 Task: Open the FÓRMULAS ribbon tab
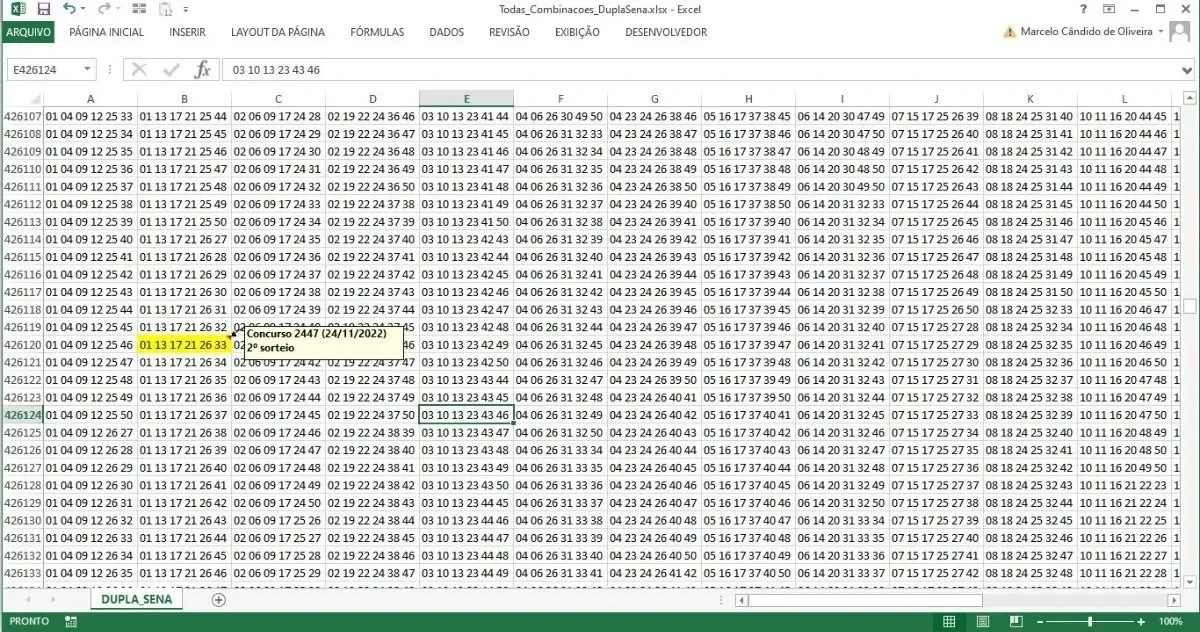tap(377, 32)
